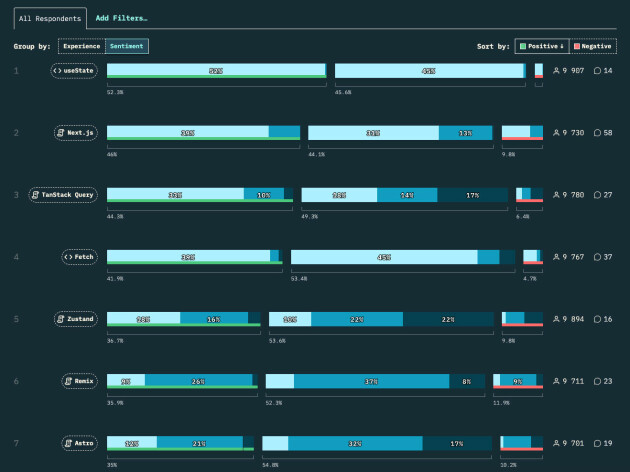Click the respondents person icon for TanStack Query
The height and width of the screenshot is (472, 630).
click(556, 195)
